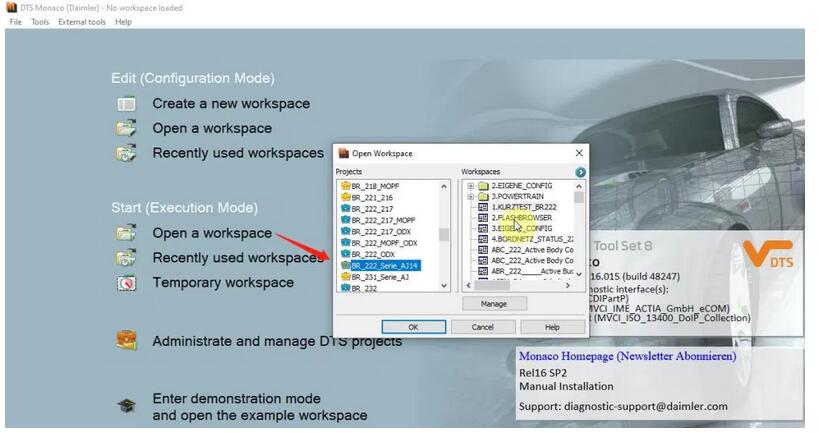Select project BR_222_MOPF_ODX
Image resolution: width=819 pixels, height=433 pixels.
point(384,243)
